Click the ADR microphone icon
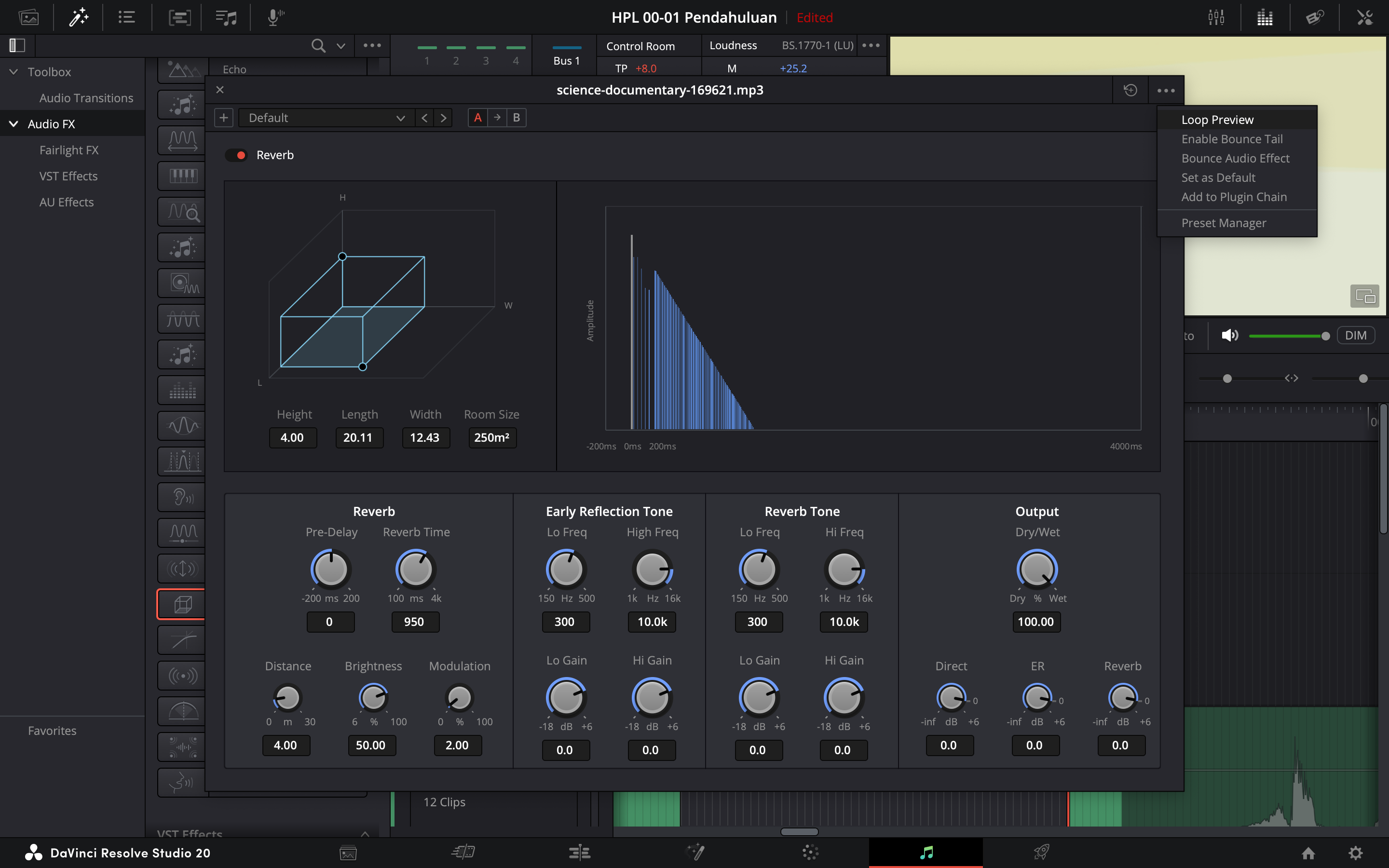Image resolution: width=1389 pixels, height=868 pixels. pyautogui.click(x=275, y=17)
